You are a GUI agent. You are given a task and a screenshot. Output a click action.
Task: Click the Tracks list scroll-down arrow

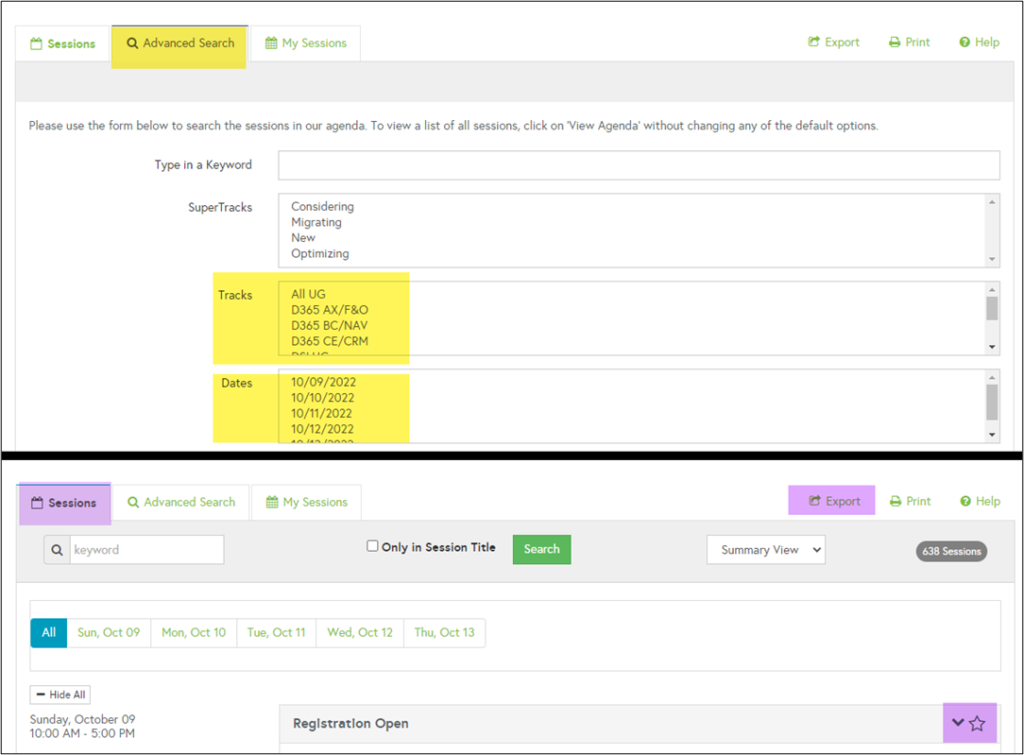click(992, 347)
